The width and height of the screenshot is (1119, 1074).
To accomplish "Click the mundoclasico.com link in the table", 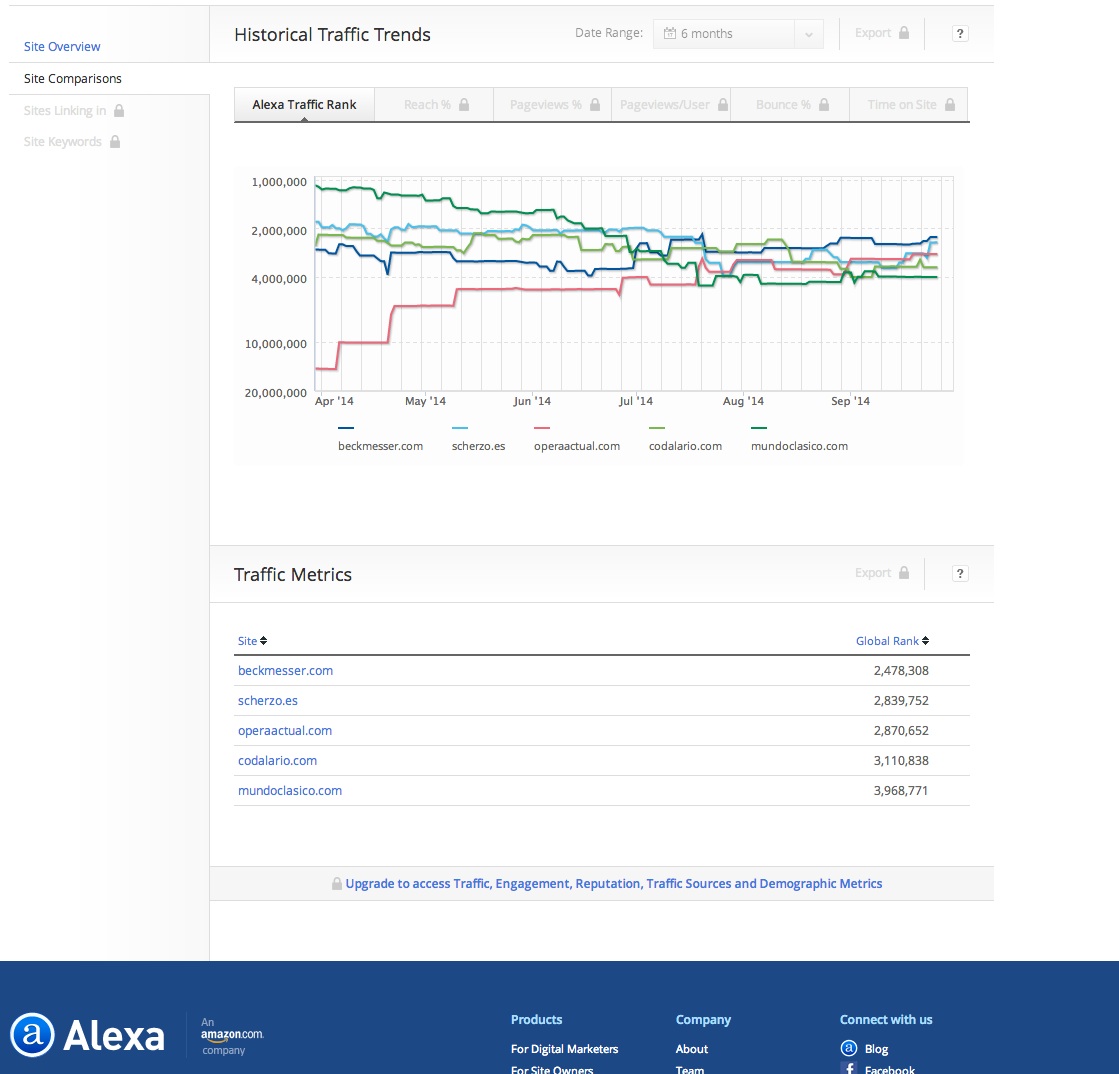I will coord(290,791).
